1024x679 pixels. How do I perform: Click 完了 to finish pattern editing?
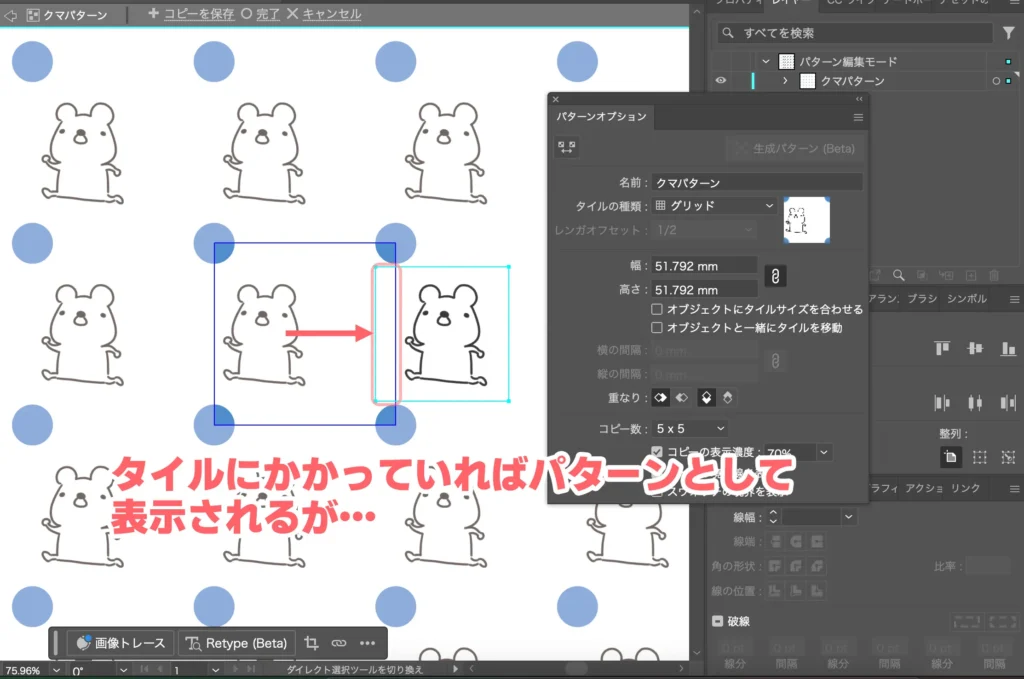(x=266, y=15)
